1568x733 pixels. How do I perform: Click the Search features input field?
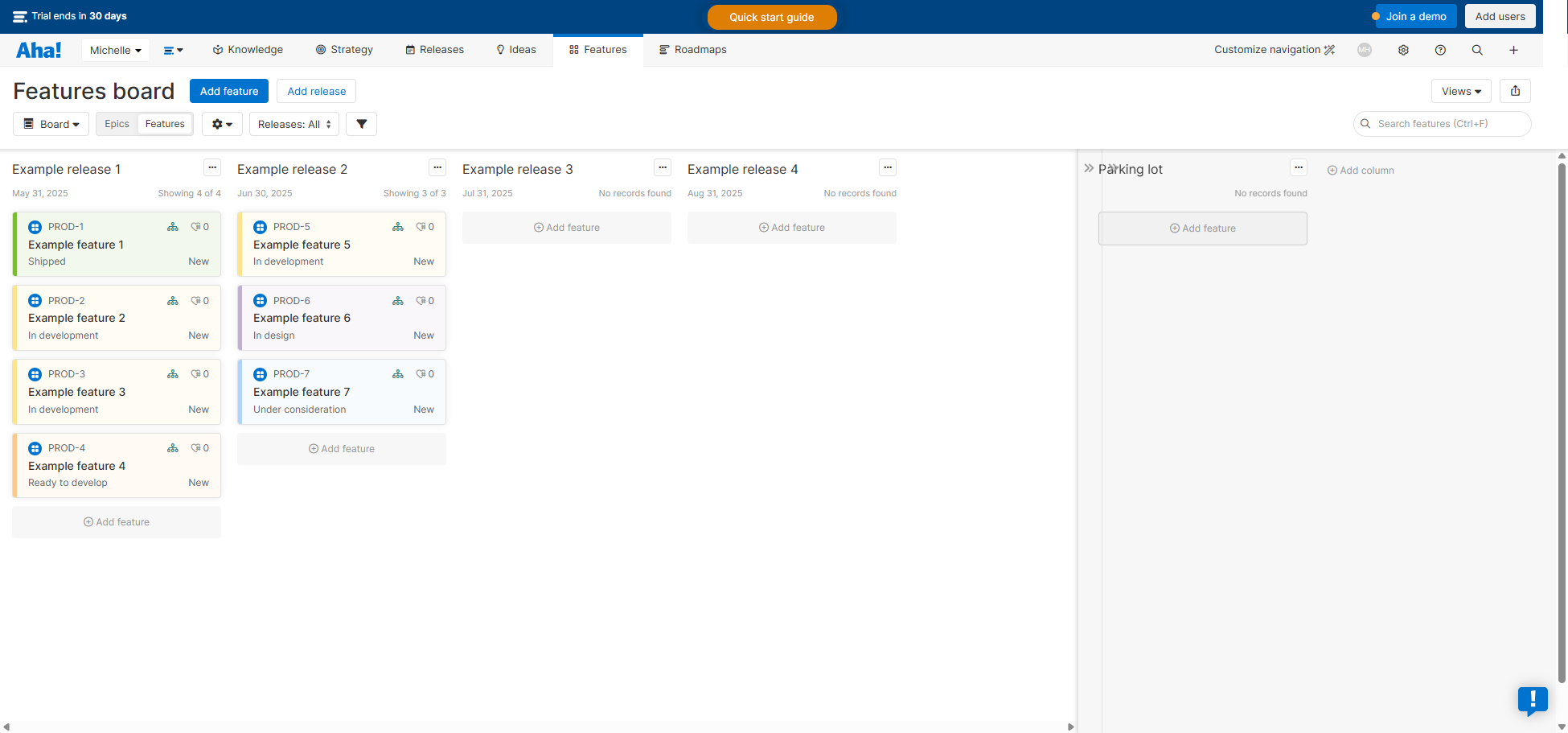(x=1447, y=124)
